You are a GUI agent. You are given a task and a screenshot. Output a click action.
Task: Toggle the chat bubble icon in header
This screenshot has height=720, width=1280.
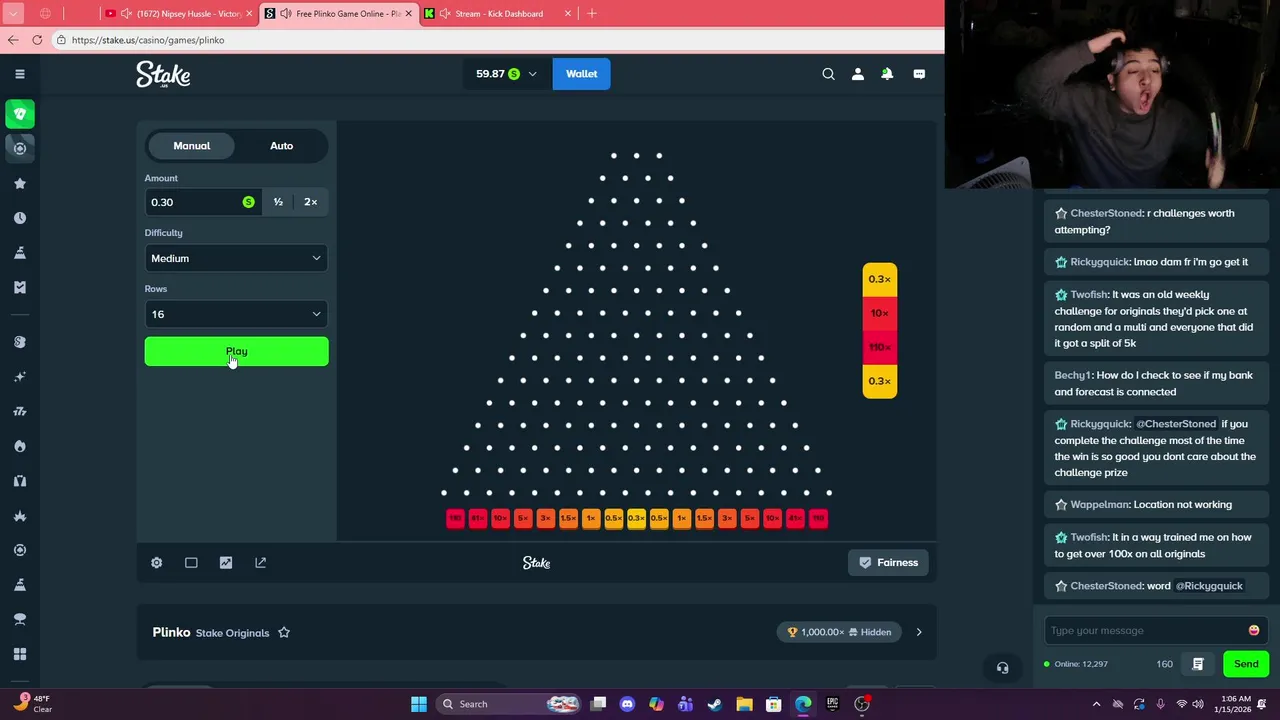(919, 74)
